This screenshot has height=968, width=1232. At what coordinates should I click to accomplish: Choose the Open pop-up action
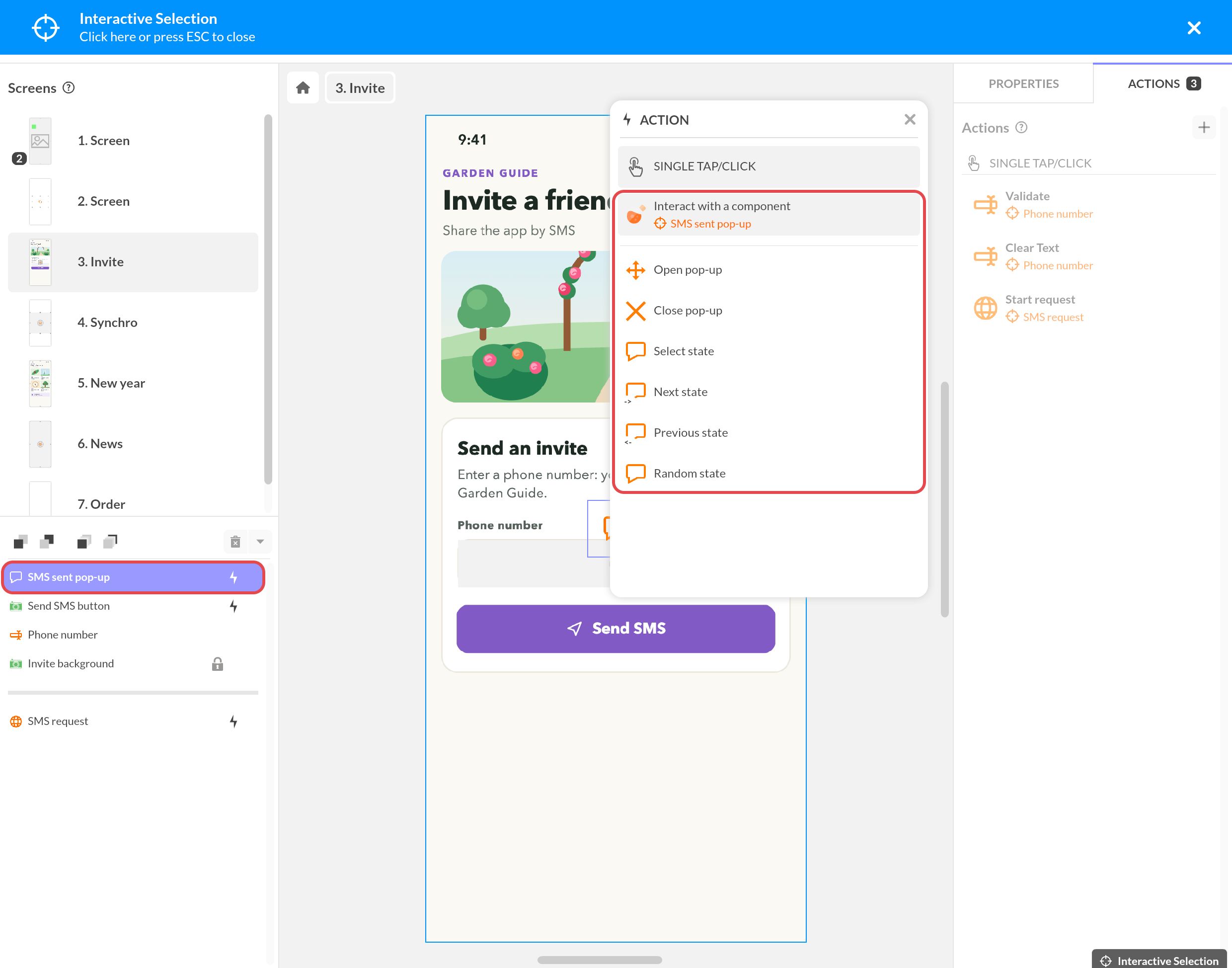pyautogui.click(x=769, y=270)
